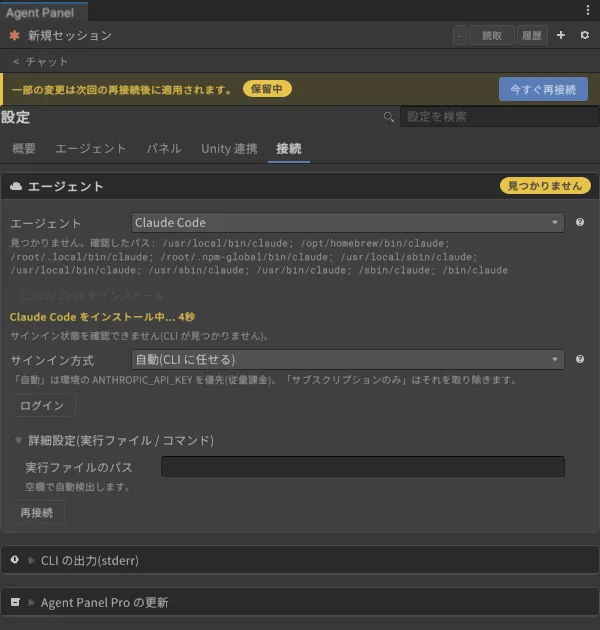This screenshot has height=630, width=600.
Task: Click the warning icon beside CLI の出力(stderr)
Action: [x=15, y=560]
